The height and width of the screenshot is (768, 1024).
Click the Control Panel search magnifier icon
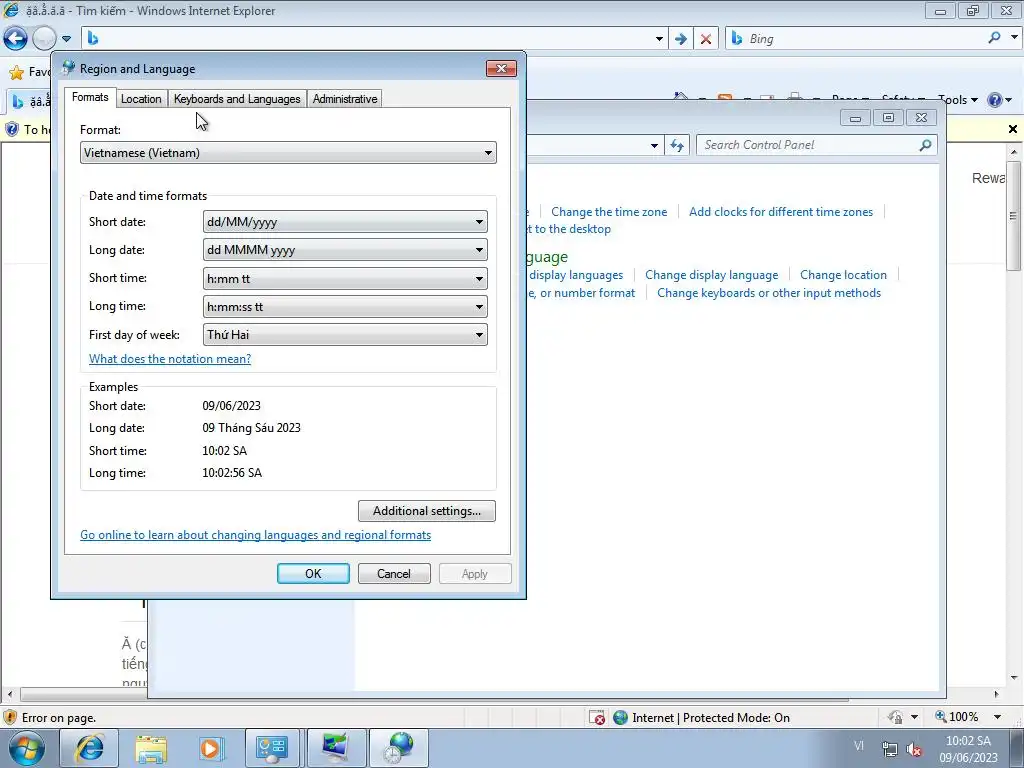click(x=925, y=145)
